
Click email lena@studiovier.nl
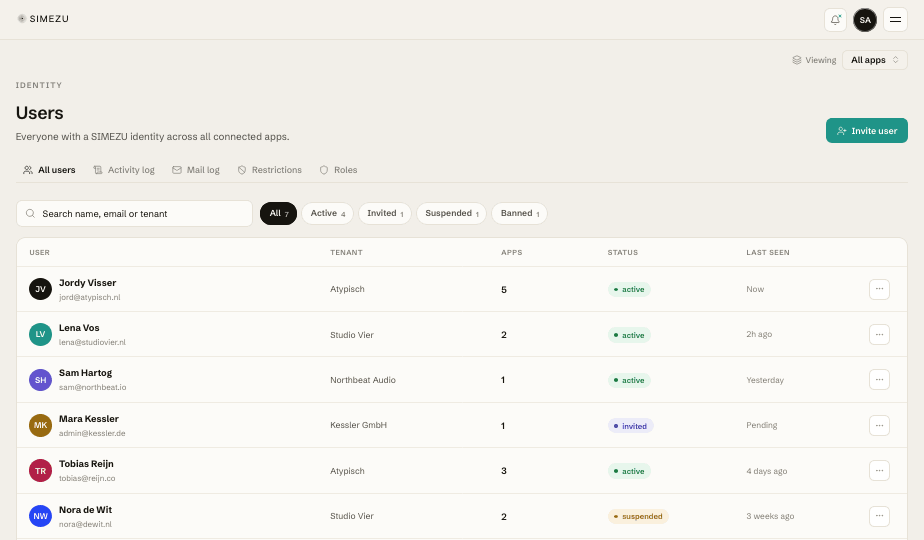point(92,342)
